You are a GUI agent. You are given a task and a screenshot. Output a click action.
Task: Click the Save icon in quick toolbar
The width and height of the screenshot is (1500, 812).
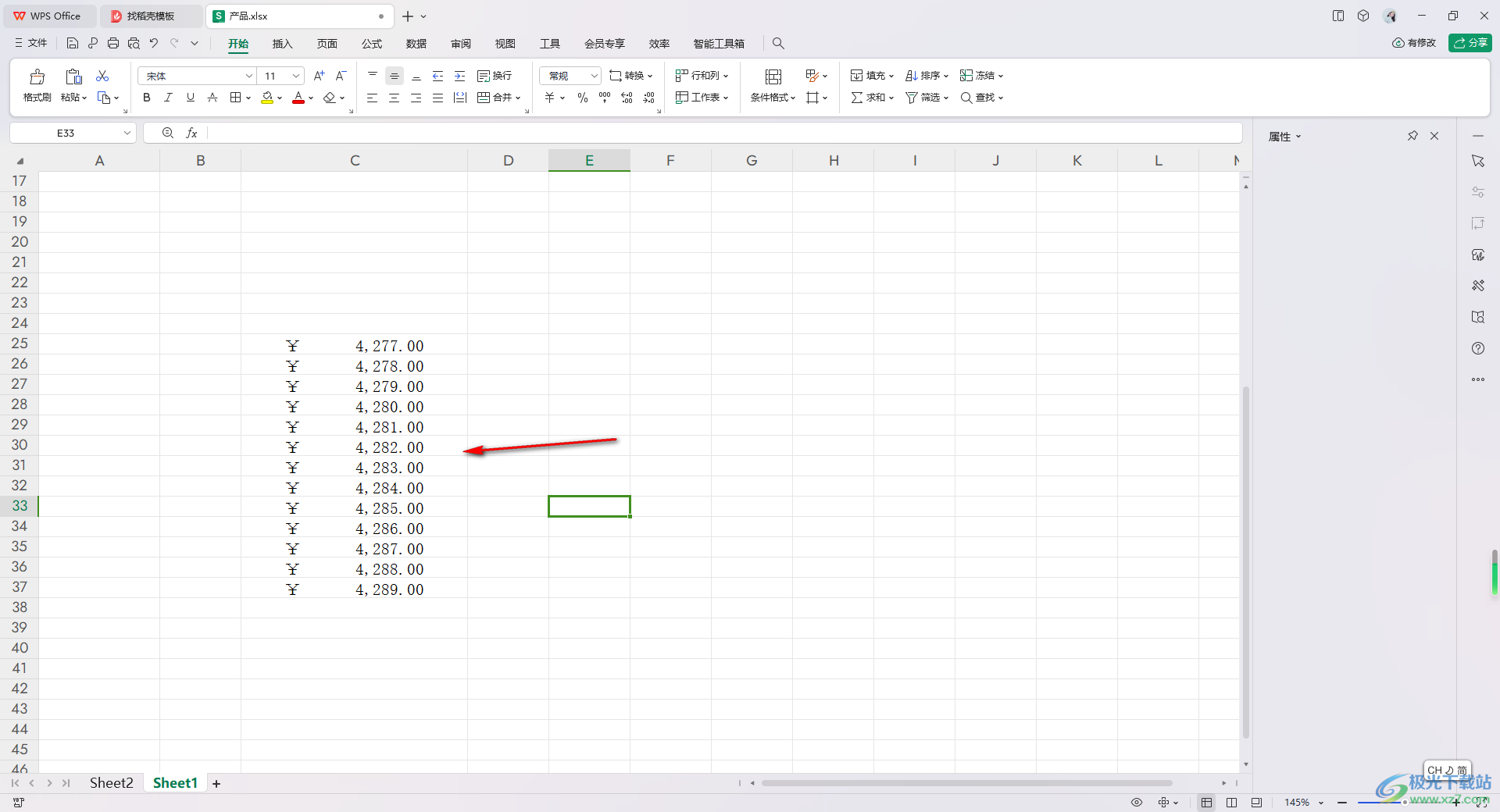(73, 44)
